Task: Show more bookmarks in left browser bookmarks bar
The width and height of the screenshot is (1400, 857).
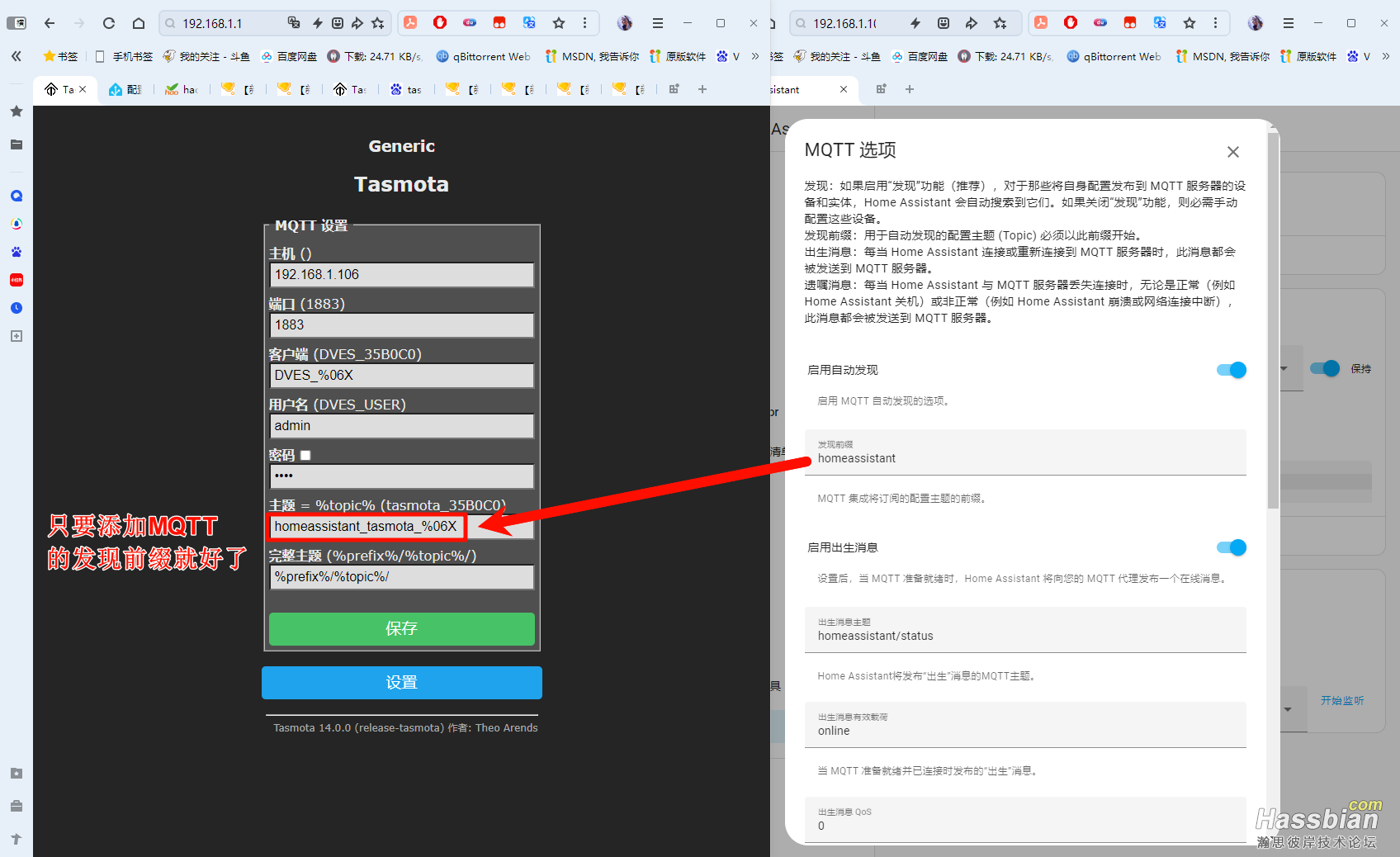Action: 755,56
